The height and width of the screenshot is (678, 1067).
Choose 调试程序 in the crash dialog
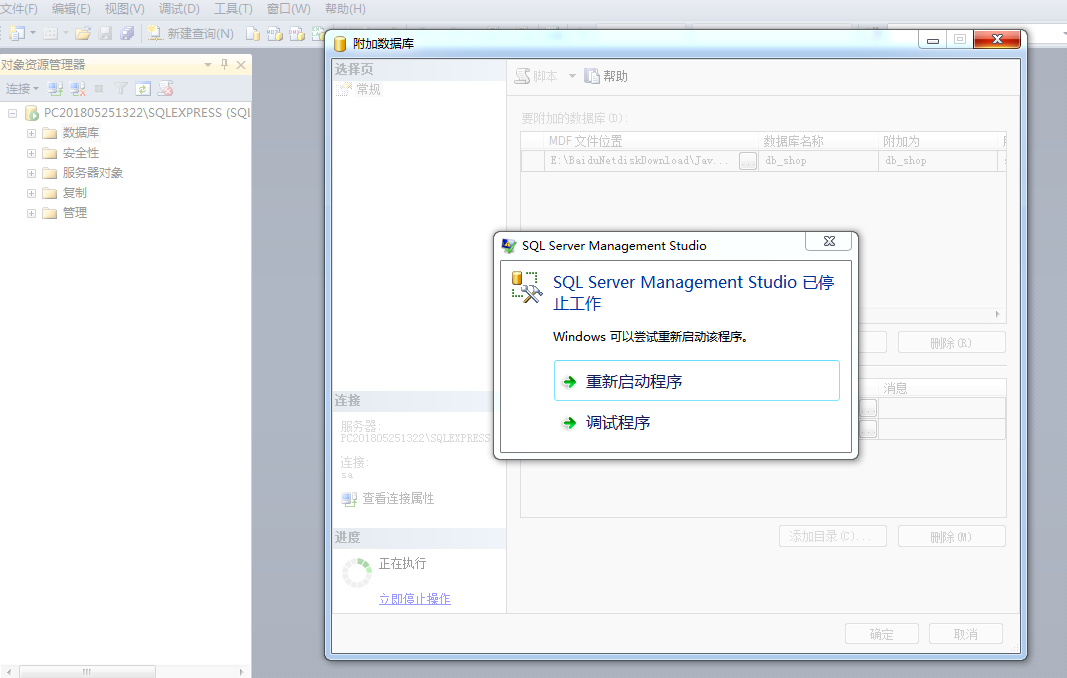click(x=696, y=423)
